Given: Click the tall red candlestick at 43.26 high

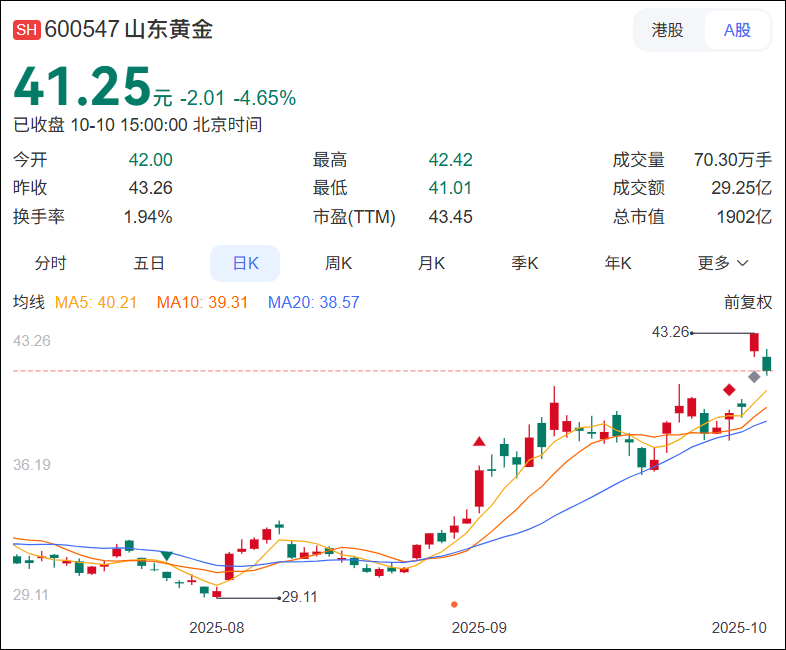Looking at the screenshot, I should tap(754, 343).
